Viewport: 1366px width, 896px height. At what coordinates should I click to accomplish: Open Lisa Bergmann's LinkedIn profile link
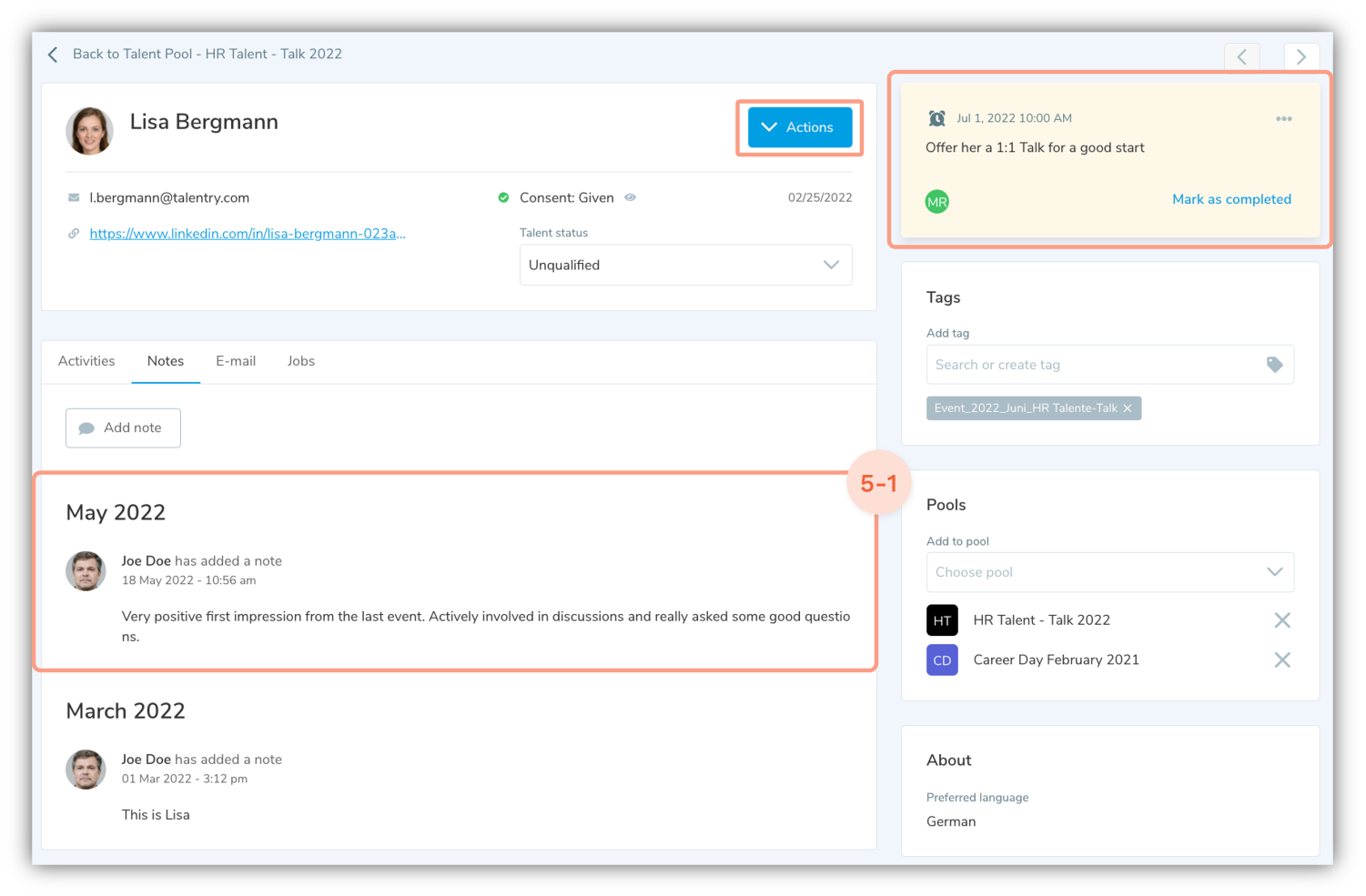(x=247, y=234)
